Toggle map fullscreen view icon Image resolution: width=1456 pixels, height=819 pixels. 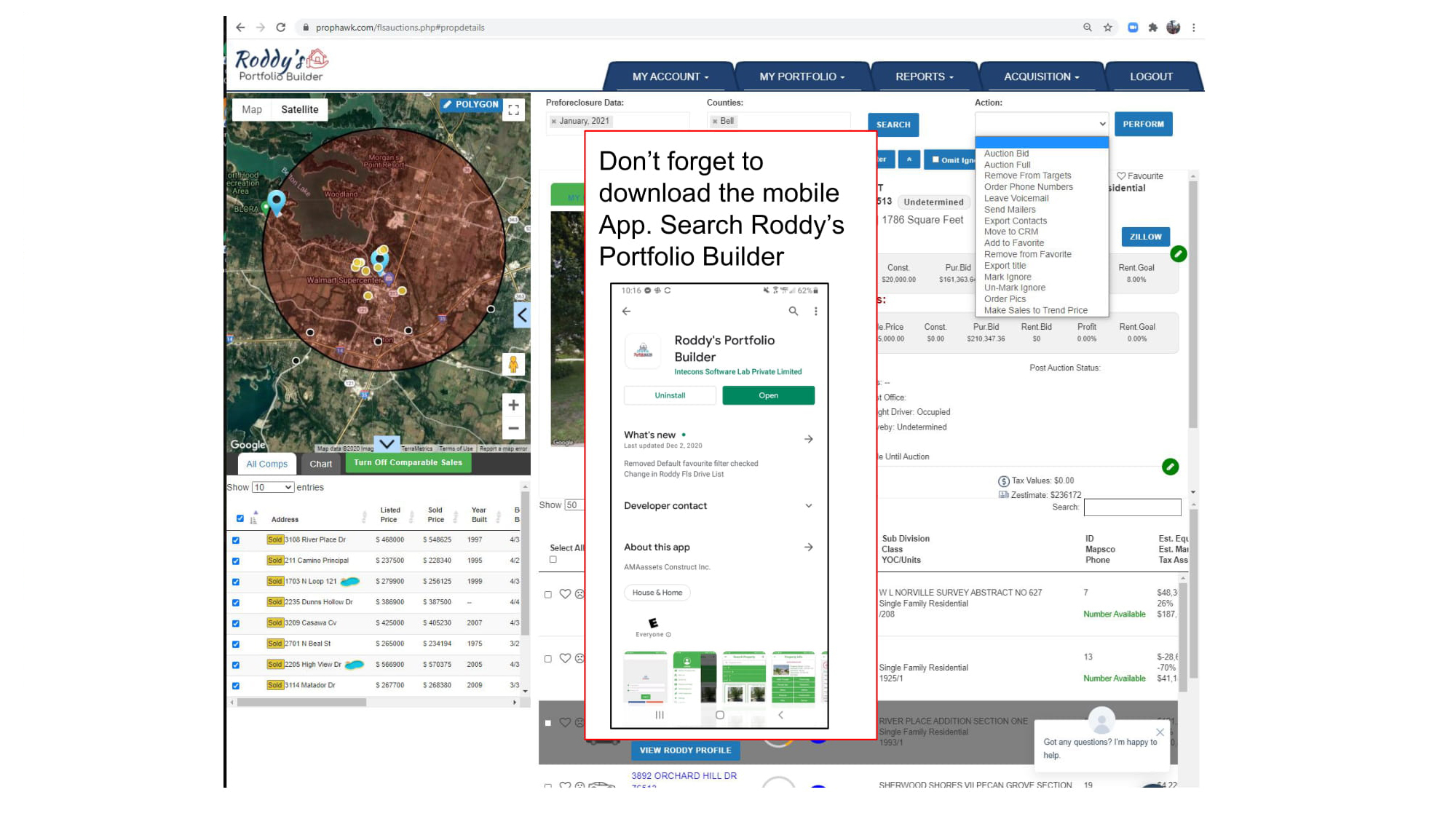tap(513, 110)
